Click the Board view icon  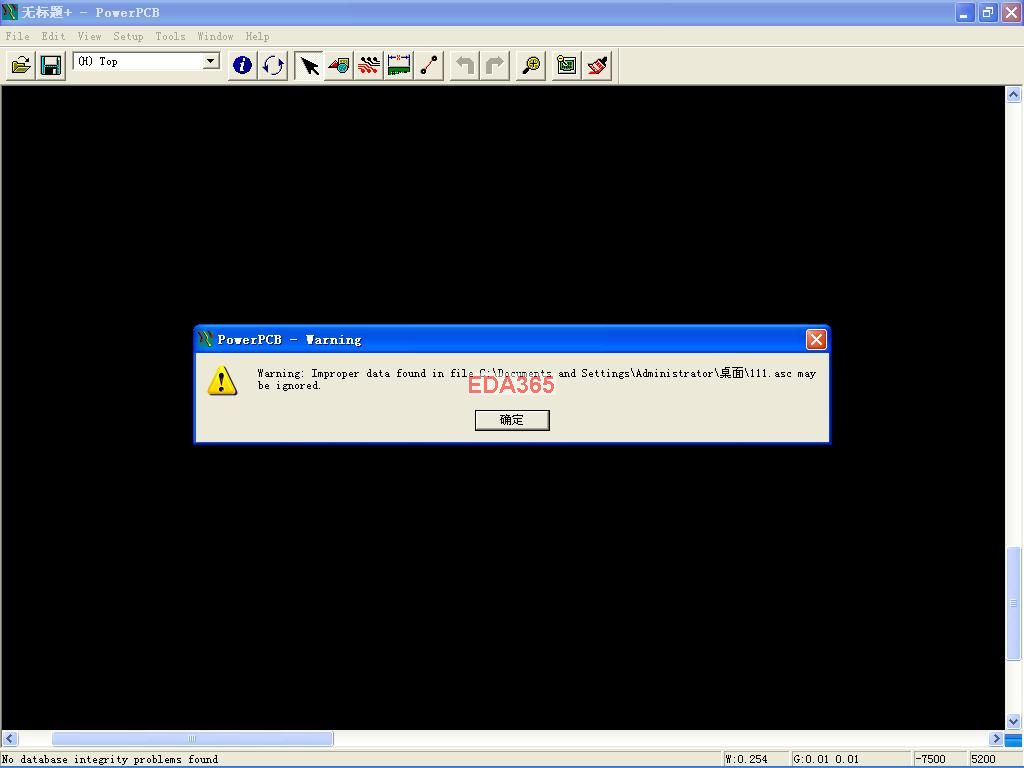[567, 65]
